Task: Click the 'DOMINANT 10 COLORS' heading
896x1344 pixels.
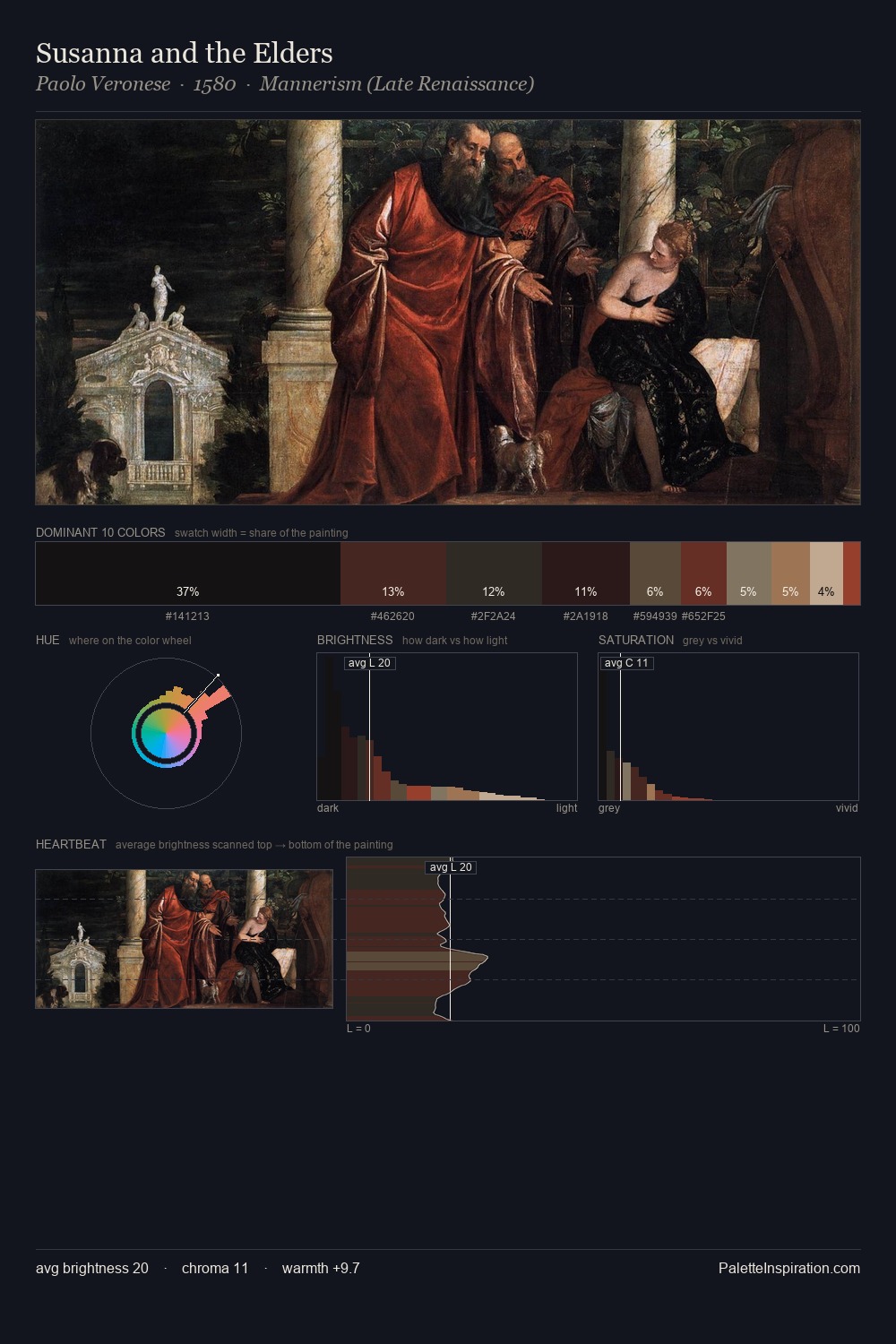Action: [x=100, y=532]
